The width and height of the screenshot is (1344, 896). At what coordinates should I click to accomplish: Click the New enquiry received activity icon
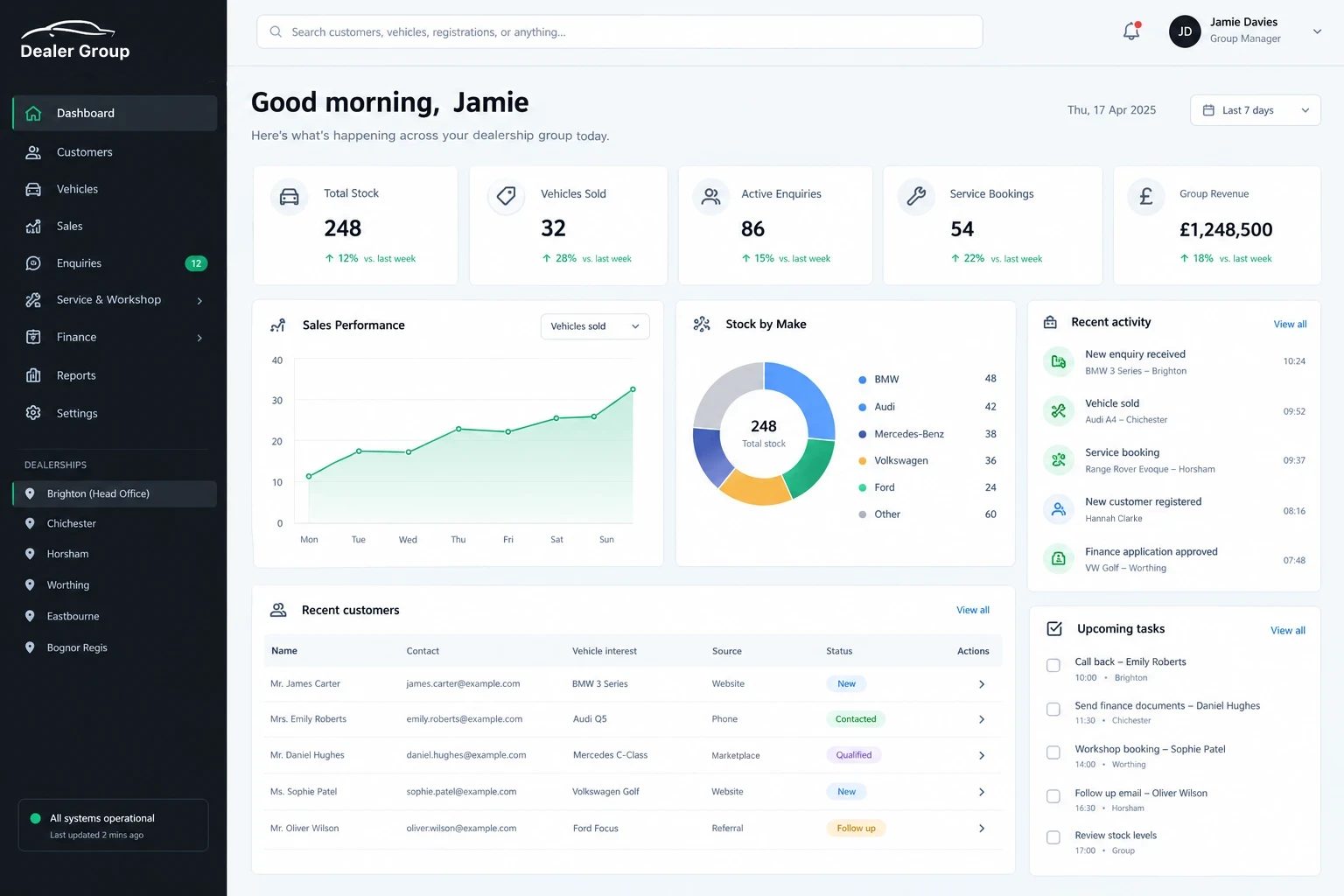(1058, 361)
